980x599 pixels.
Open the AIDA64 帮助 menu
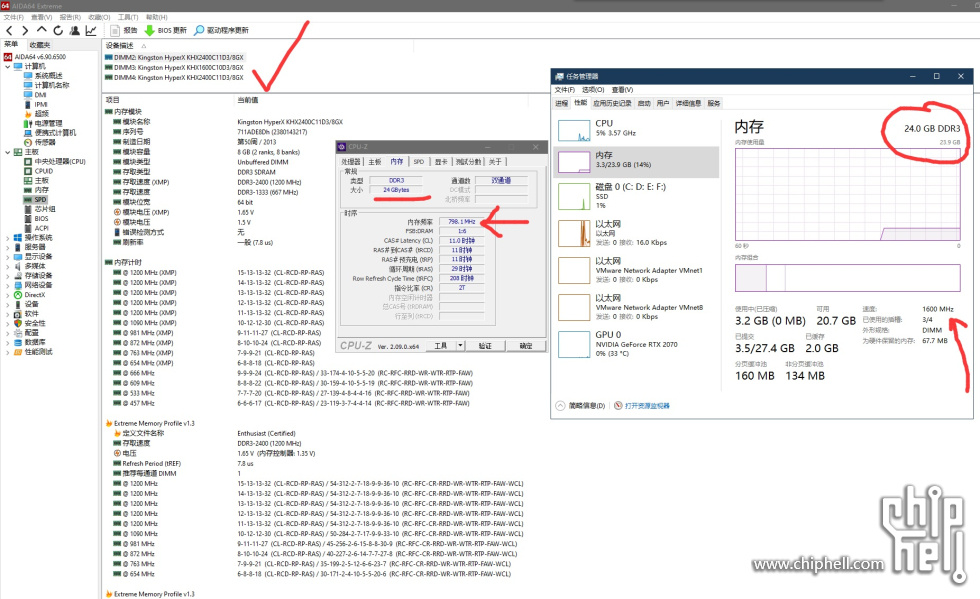[156, 18]
